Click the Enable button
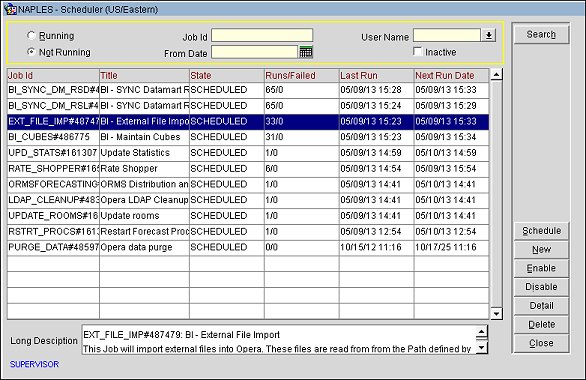Screen dimensions: 586x380 [x=541, y=268]
